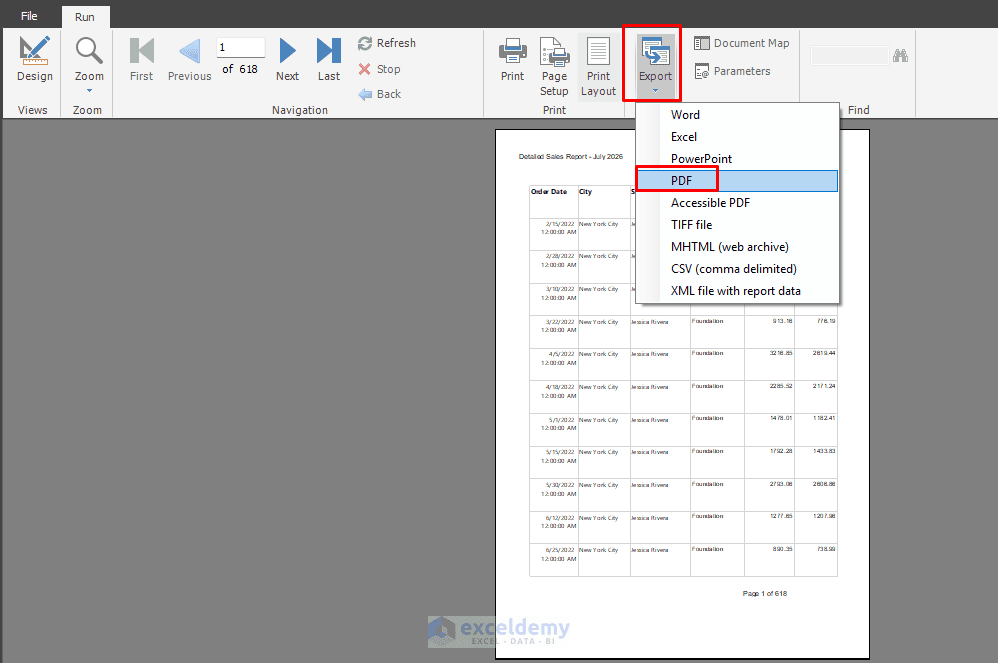Click the binoculars Find icon

coord(900,55)
